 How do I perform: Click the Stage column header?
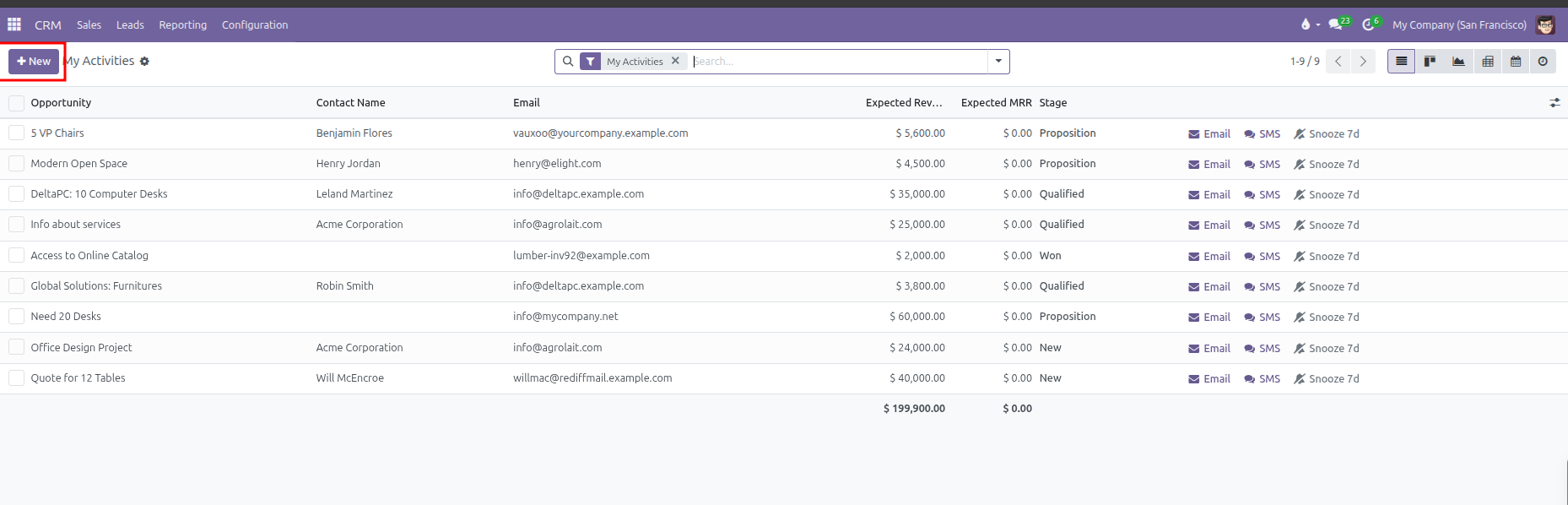tap(1053, 103)
